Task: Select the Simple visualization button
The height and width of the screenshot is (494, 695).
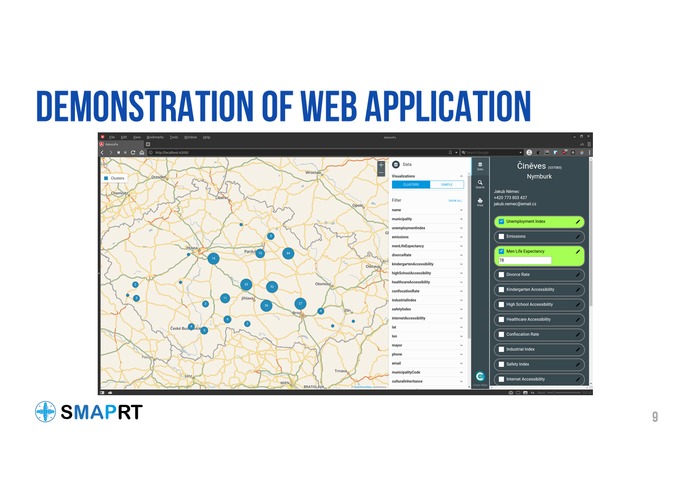Action: click(x=447, y=185)
